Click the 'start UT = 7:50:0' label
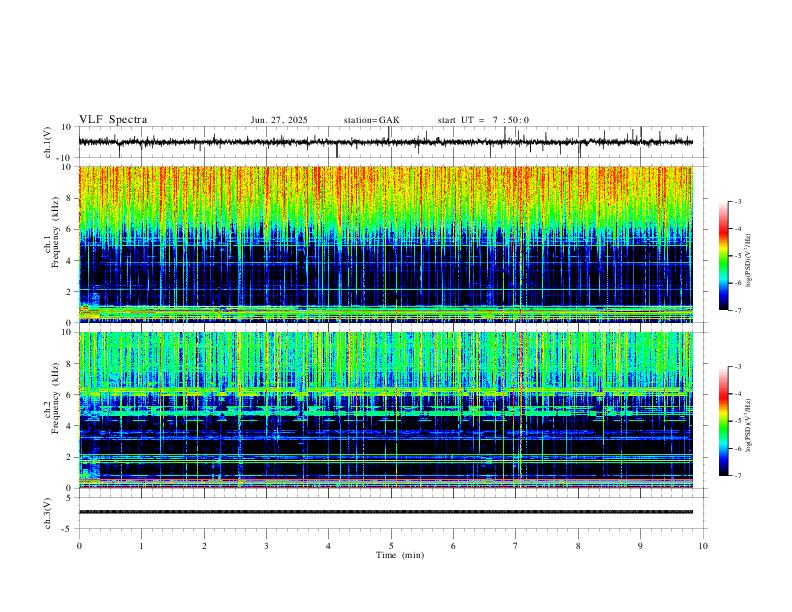792x612 pixels. click(483, 120)
